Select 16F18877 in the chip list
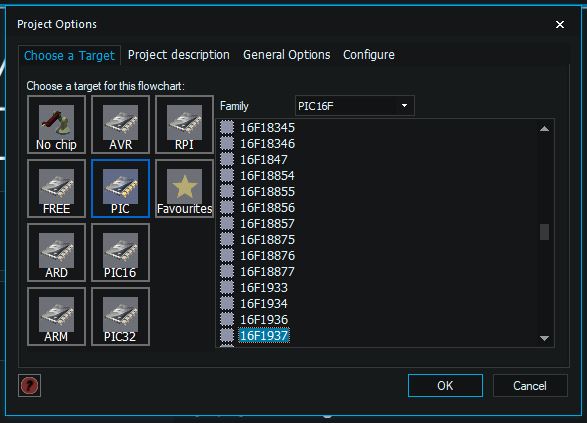This screenshot has height=423, width=587. click(x=267, y=272)
